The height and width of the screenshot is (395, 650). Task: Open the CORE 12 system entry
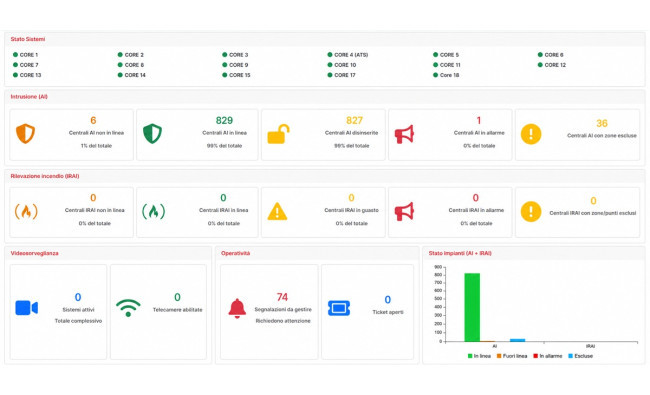pos(552,65)
